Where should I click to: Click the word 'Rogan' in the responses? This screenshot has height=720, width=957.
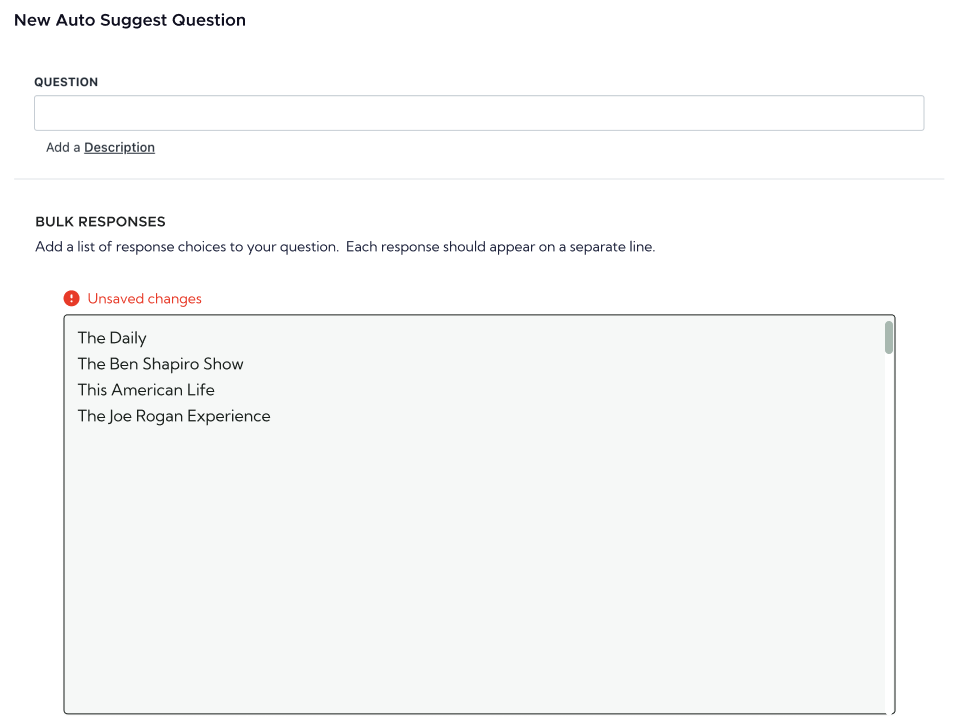click(x=157, y=416)
